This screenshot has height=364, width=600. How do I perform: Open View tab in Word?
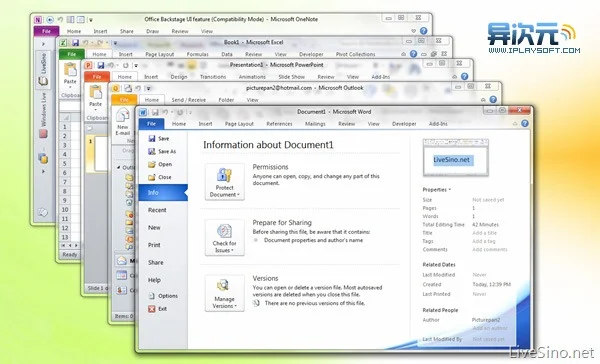pyautogui.click(x=373, y=124)
